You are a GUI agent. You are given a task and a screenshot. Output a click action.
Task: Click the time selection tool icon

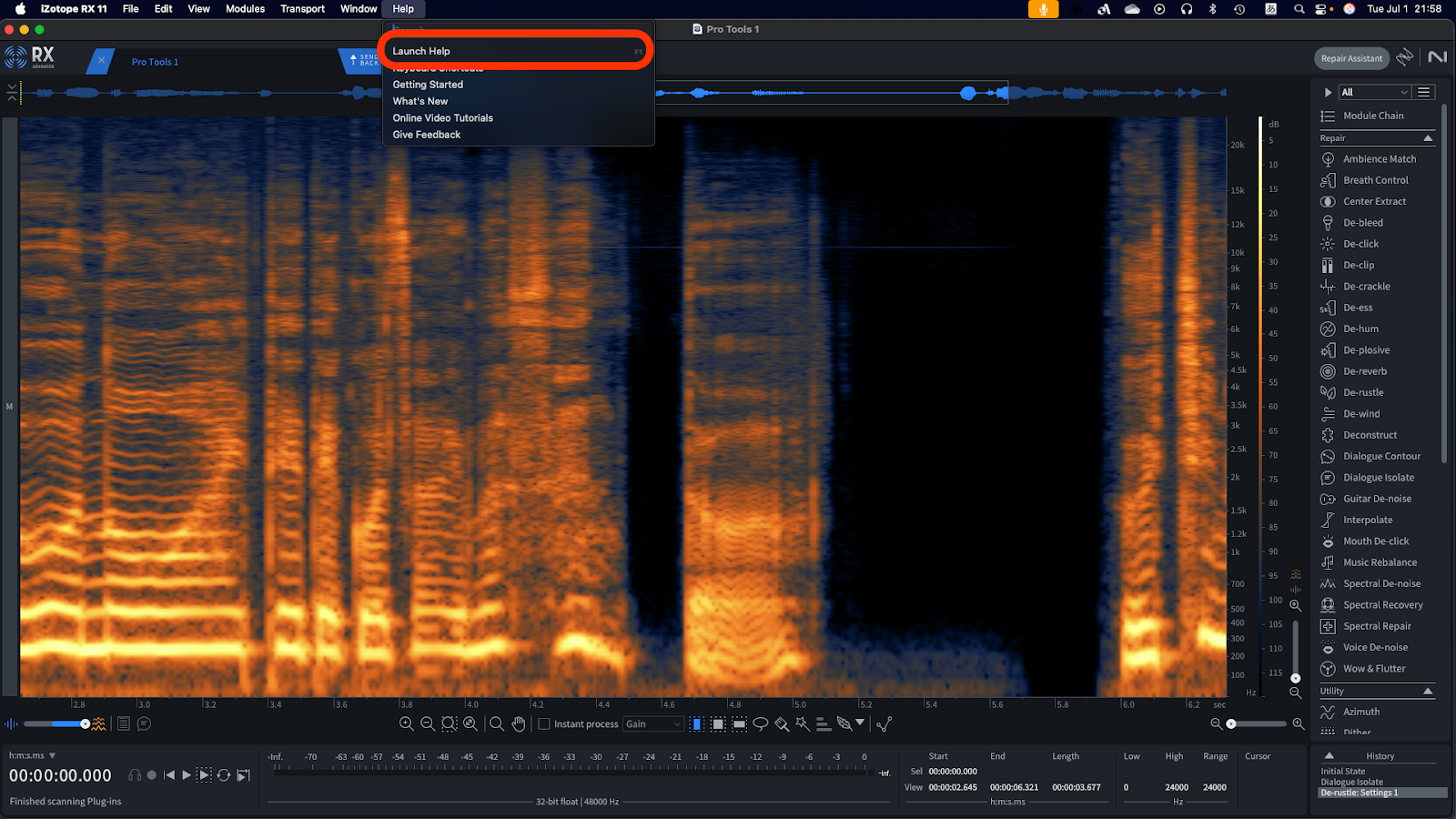pos(696,724)
